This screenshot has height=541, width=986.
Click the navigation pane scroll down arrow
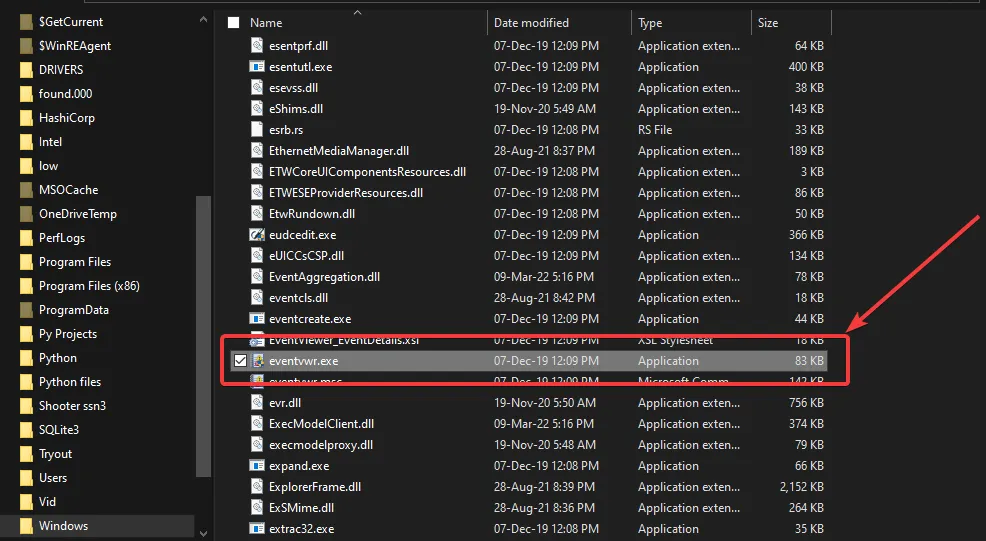point(204,533)
